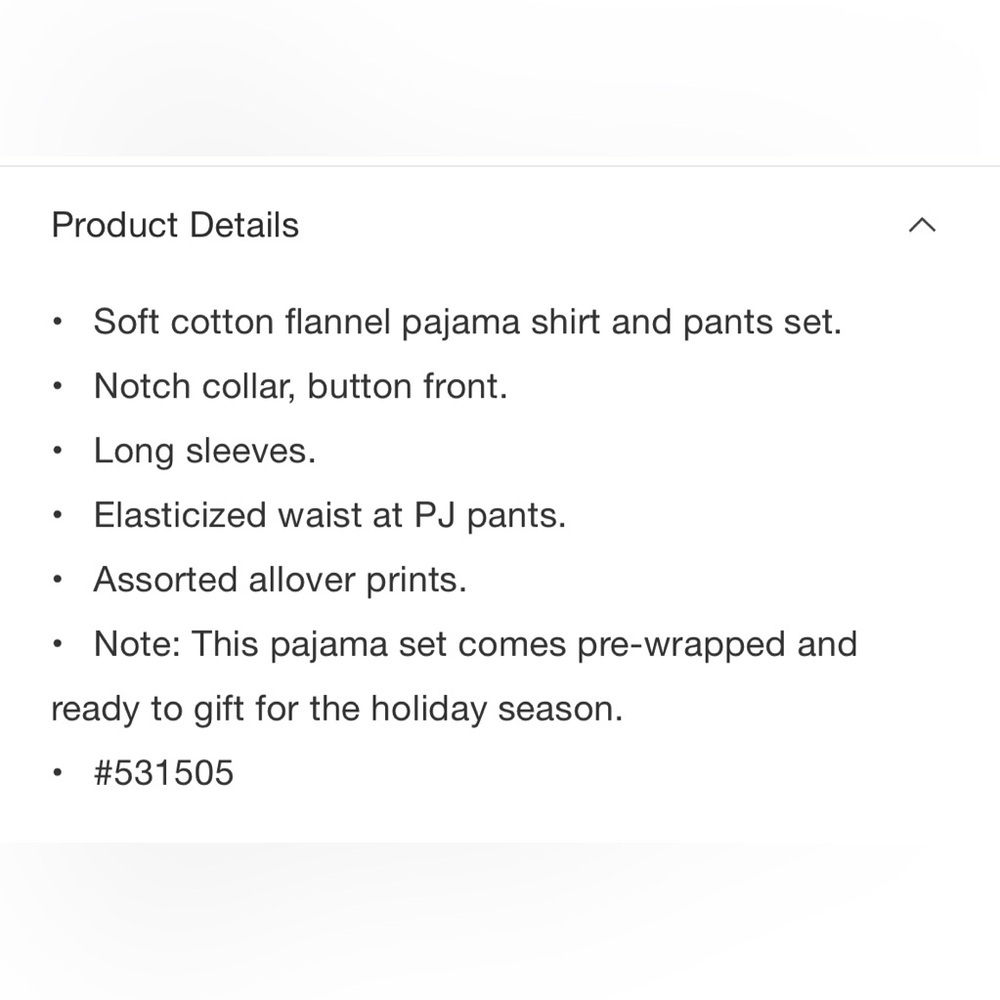Click the bullet before Notch collar
1000x1000 pixels.
coord(59,388)
